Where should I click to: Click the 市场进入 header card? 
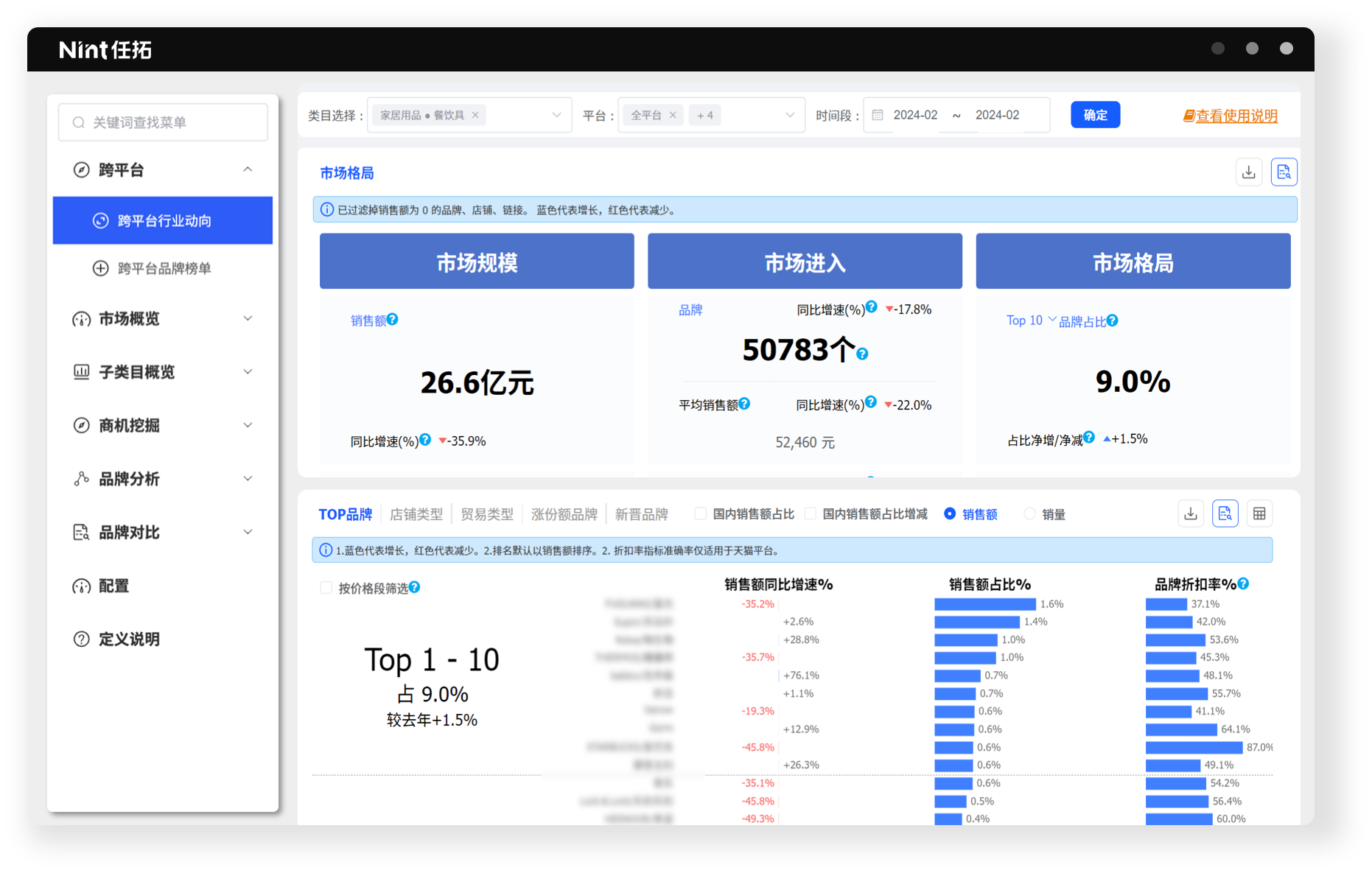pos(805,262)
